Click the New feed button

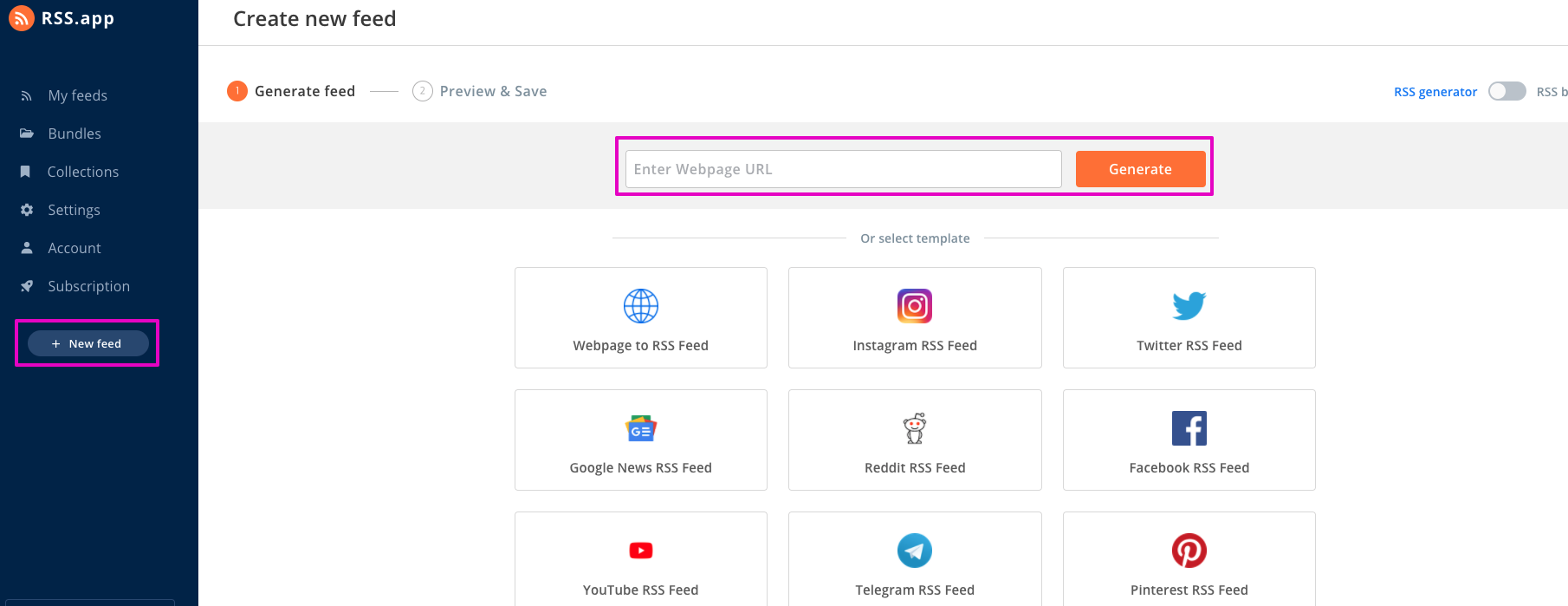(87, 343)
